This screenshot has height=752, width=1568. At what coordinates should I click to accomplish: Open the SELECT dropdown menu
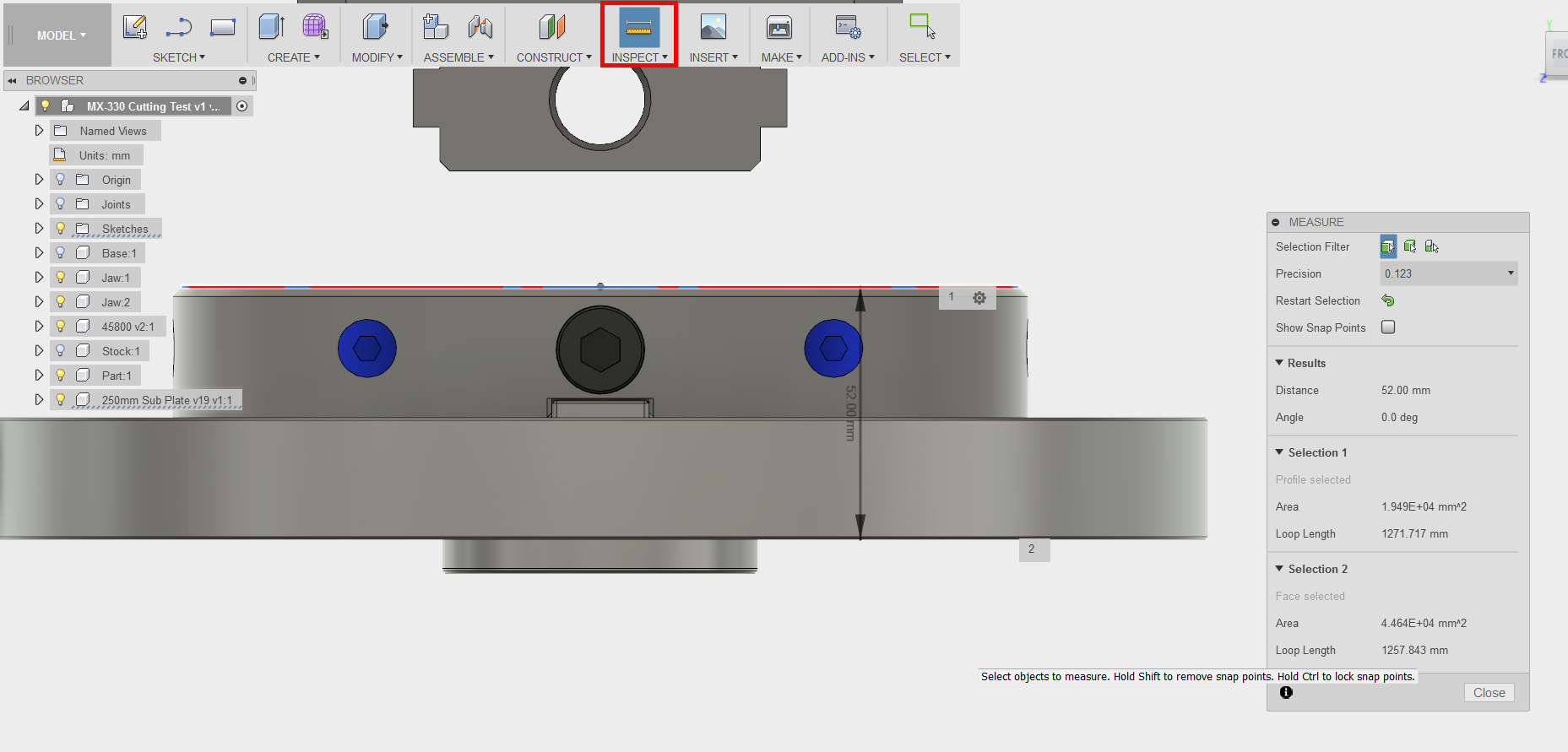click(925, 57)
